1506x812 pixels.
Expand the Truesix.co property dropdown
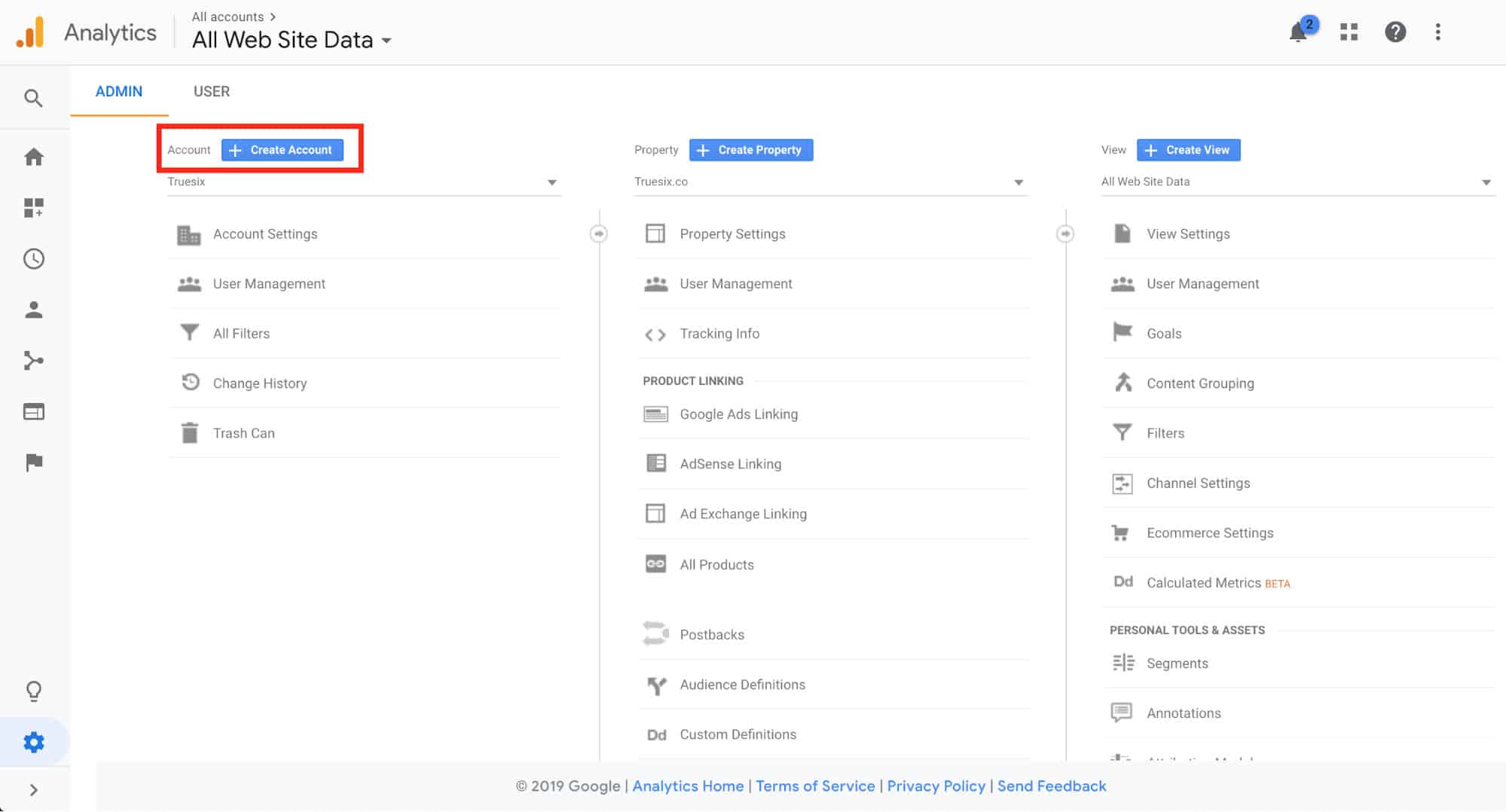829,182
